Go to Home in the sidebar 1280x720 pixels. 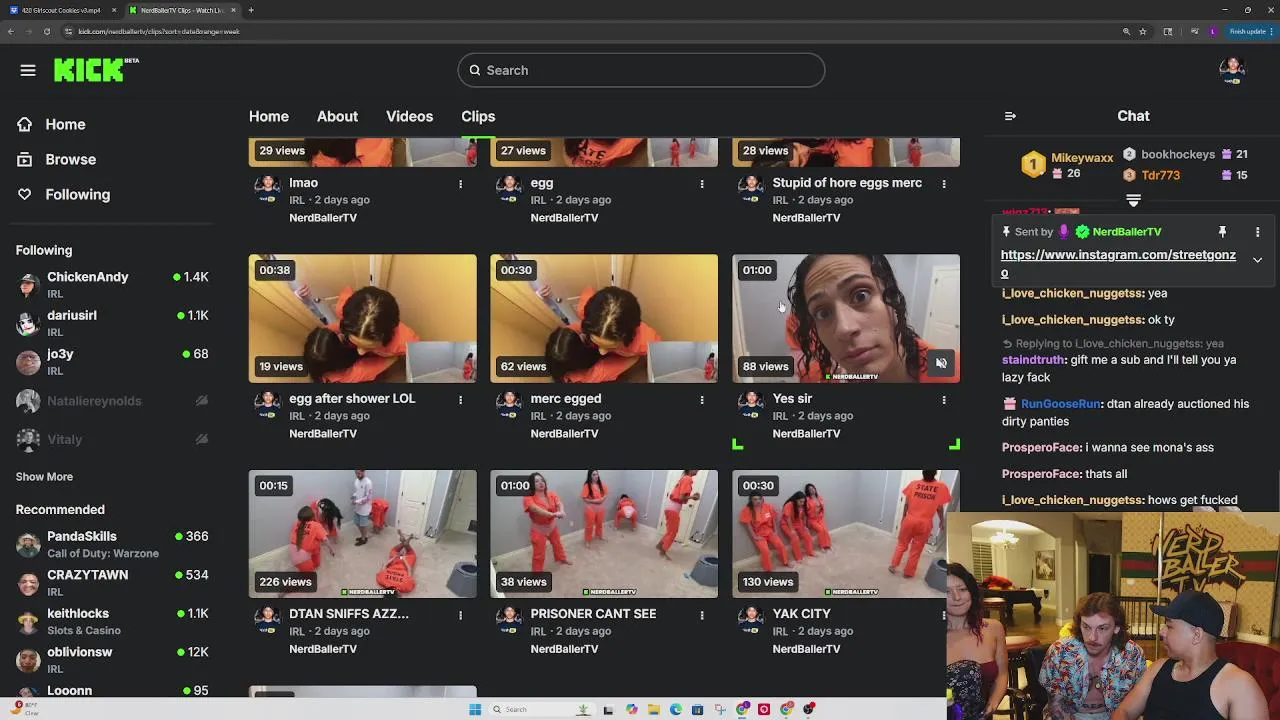(x=65, y=124)
